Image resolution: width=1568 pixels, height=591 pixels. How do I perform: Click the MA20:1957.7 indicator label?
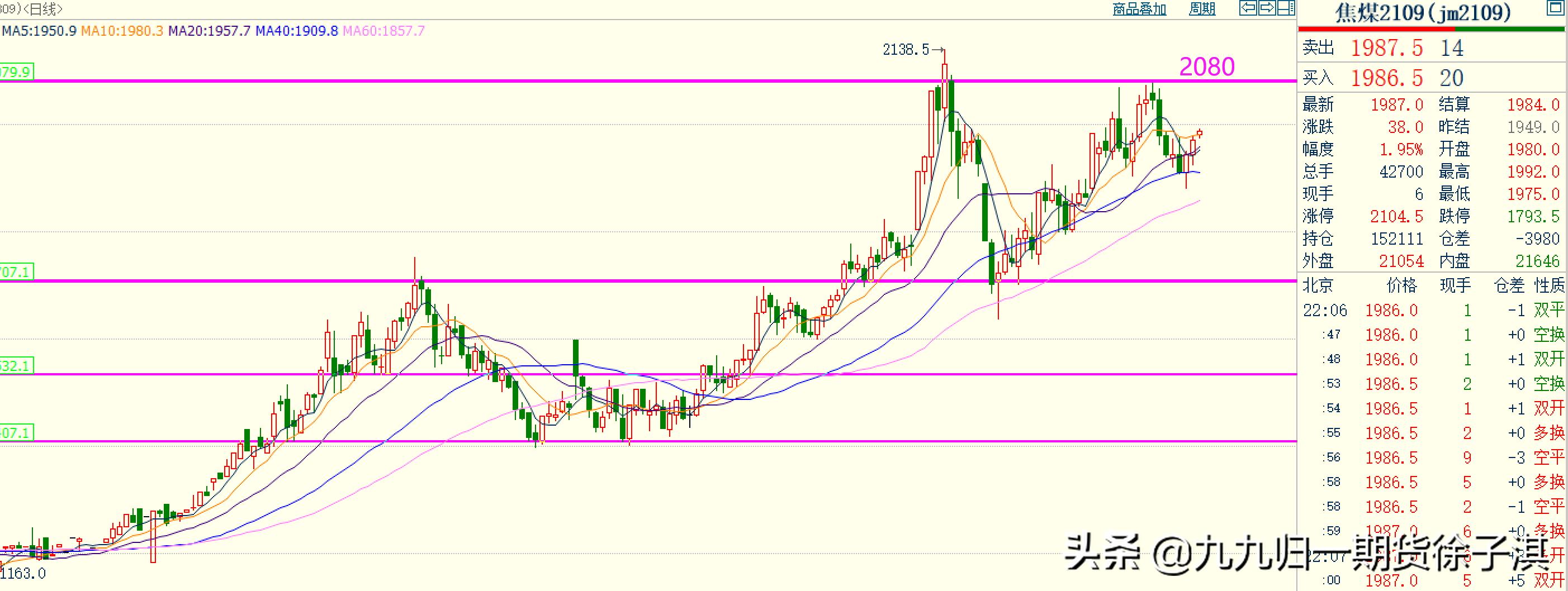point(209,31)
